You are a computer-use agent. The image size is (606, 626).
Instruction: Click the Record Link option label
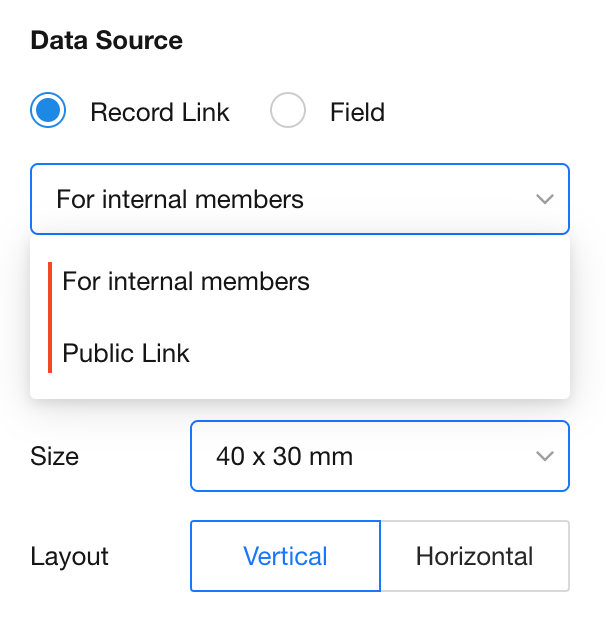tap(160, 112)
